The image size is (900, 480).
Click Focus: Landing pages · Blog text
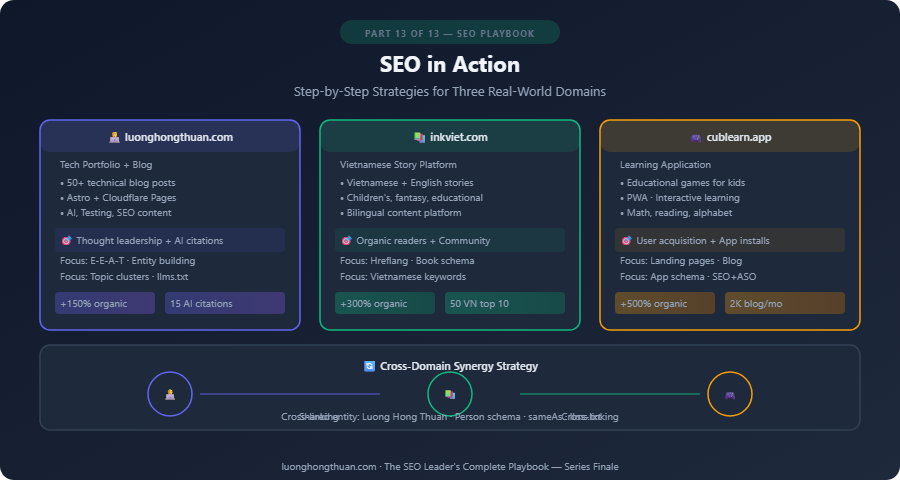[x=681, y=261]
